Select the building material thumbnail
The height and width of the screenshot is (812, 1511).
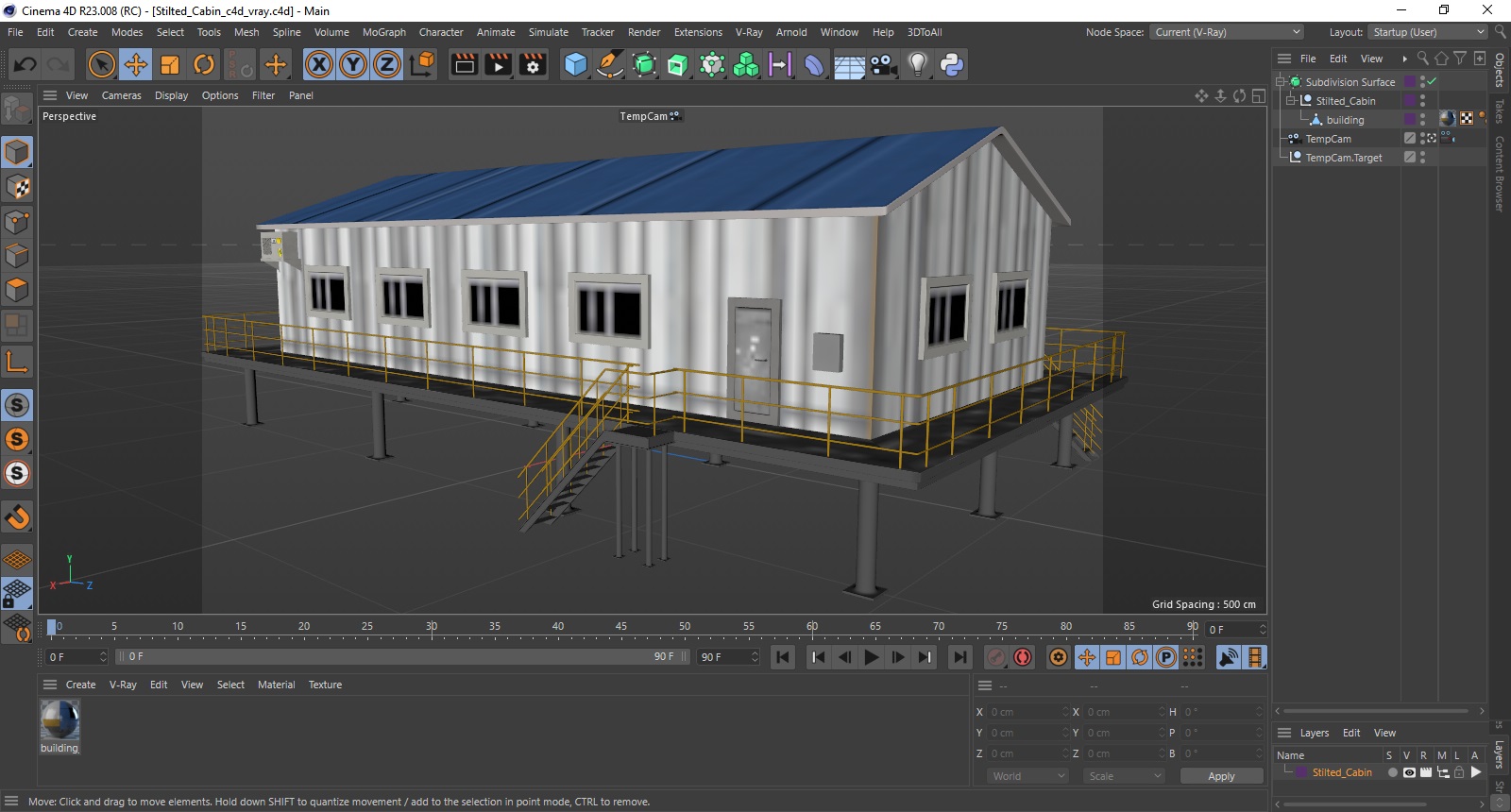pos(59,719)
